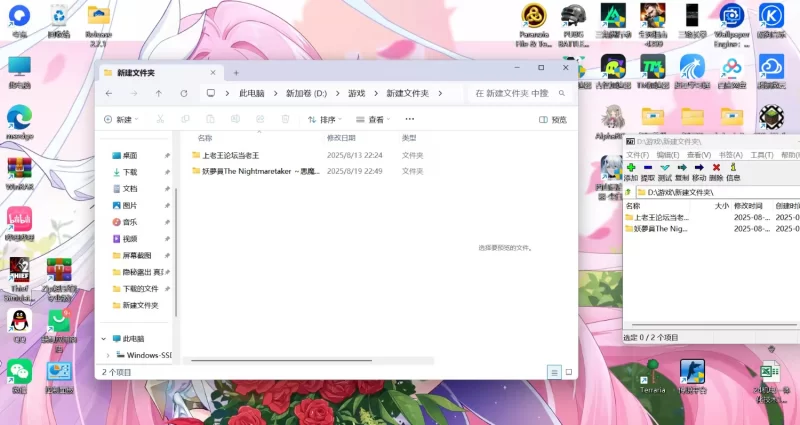Open the 新建 (New) dropdown in Explorer
This screenshot has width=800, height=425.
pyautogui.click(x=121, y=119)
